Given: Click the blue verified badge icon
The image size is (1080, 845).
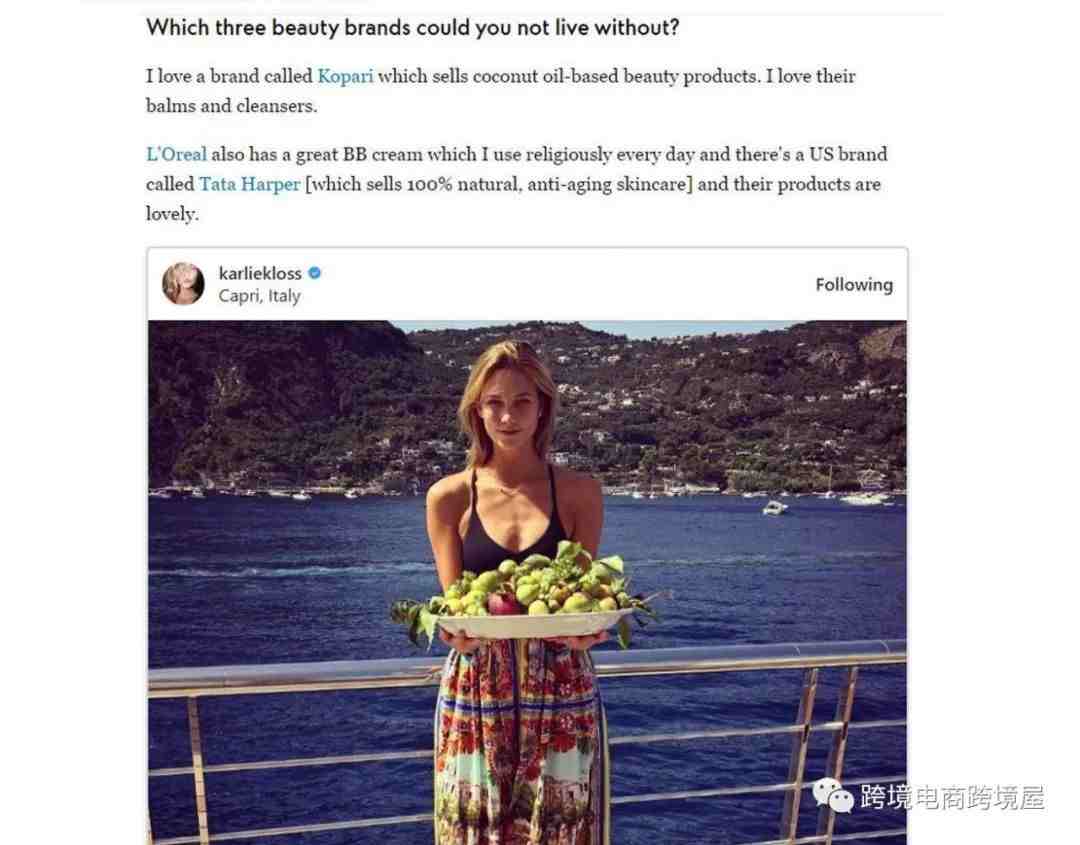Looking at the screenshot, I should point(315,273).
